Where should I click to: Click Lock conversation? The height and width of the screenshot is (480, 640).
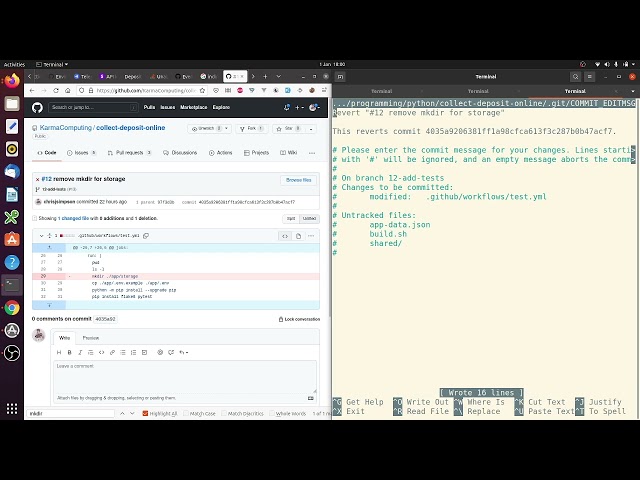coord(299,319)
